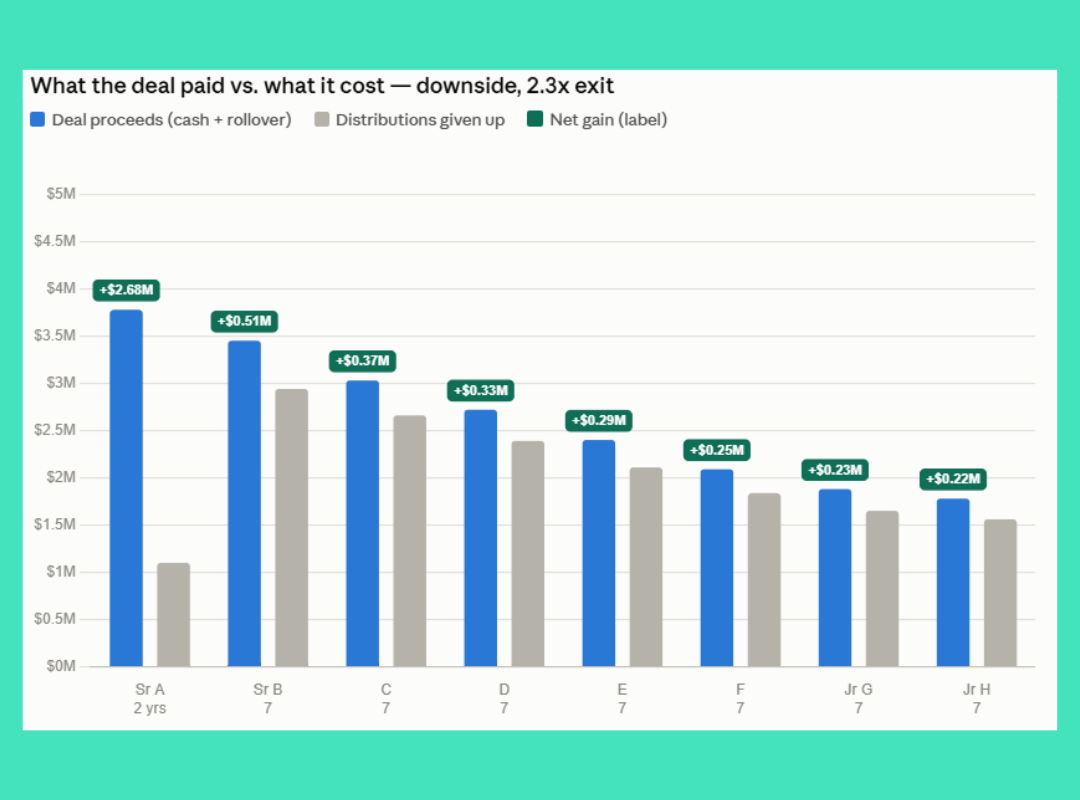This screenshot has height=800, width=1080.
Task: Click the 'D' x-axis category label
Action: pos(504,689)
